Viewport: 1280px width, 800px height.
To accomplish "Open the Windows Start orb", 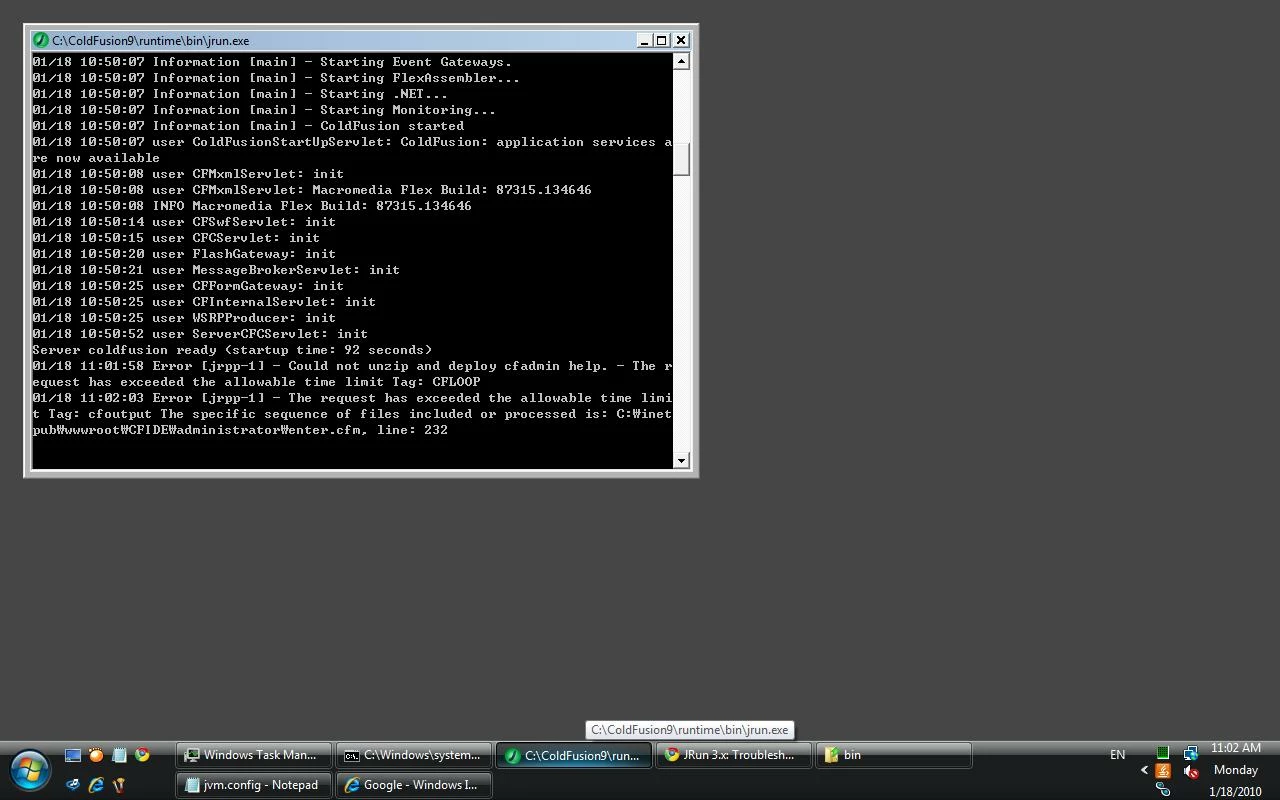I will (30, 771).
